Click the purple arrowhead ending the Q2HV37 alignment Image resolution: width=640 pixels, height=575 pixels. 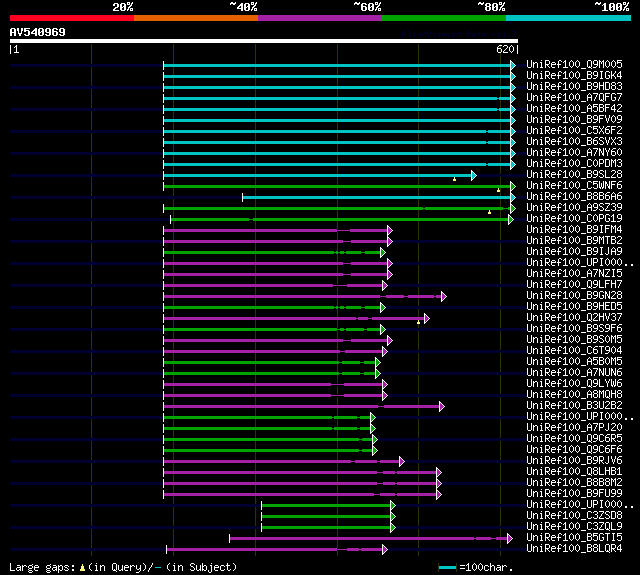coord(427,319)
